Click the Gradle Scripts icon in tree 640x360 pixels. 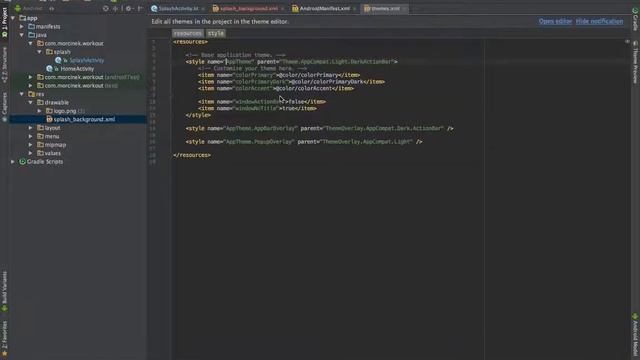pyautogui.click(x=22, y=162)
